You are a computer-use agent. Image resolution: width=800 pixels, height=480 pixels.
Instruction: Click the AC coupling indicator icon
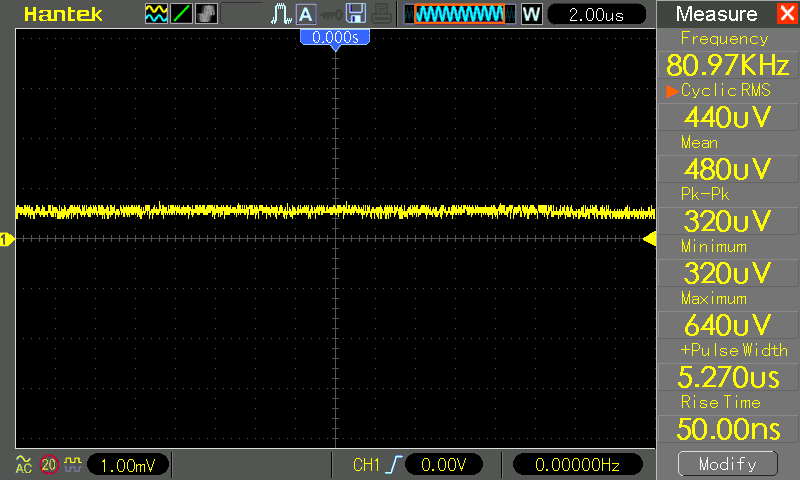pyautogui.click(x=23, y=464)
